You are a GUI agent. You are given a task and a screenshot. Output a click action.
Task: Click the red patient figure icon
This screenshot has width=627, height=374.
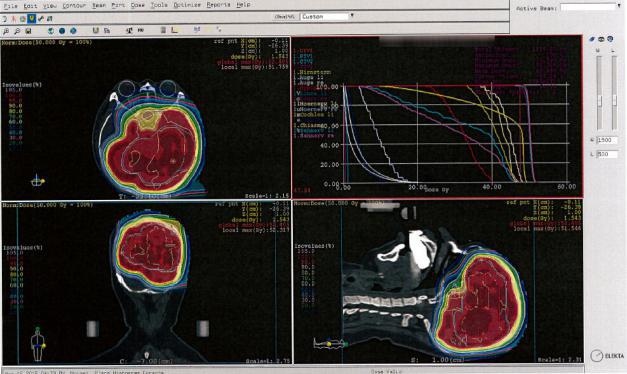click(x=13, y=18)
